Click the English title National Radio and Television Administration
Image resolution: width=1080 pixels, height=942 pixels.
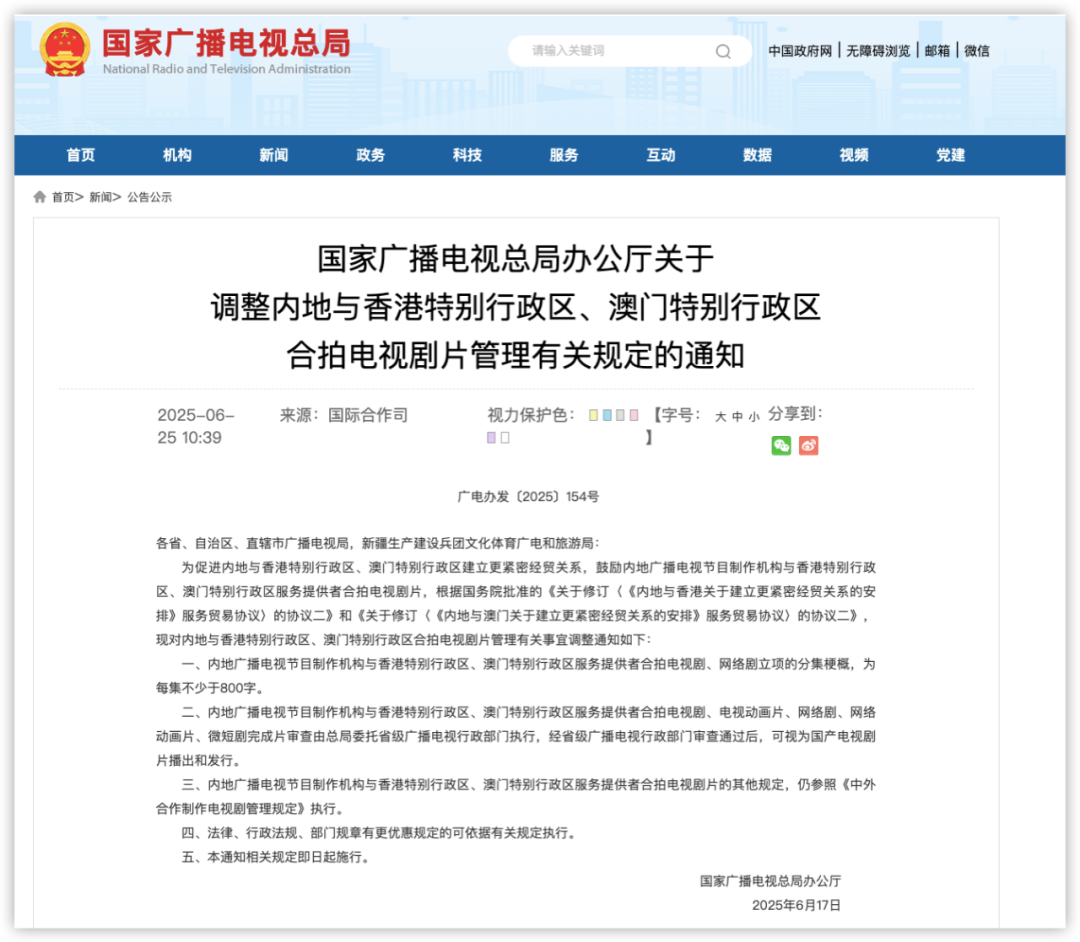coord(227,69)
